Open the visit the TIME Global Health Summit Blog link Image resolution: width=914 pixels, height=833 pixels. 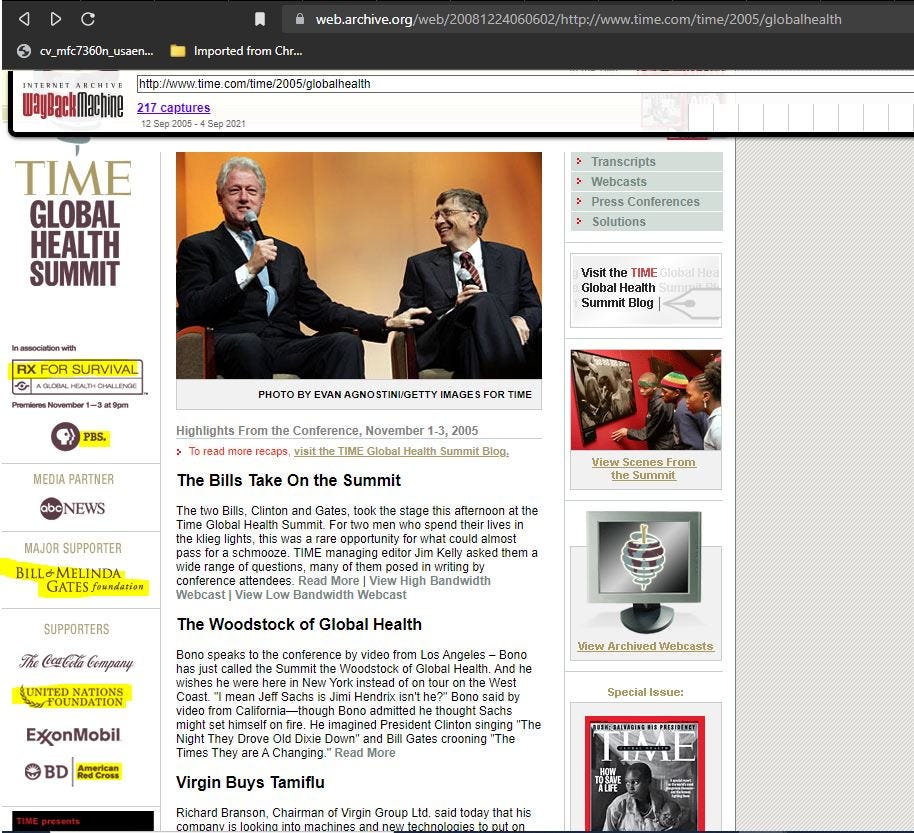pyautogui.click(x=401, y=451)
